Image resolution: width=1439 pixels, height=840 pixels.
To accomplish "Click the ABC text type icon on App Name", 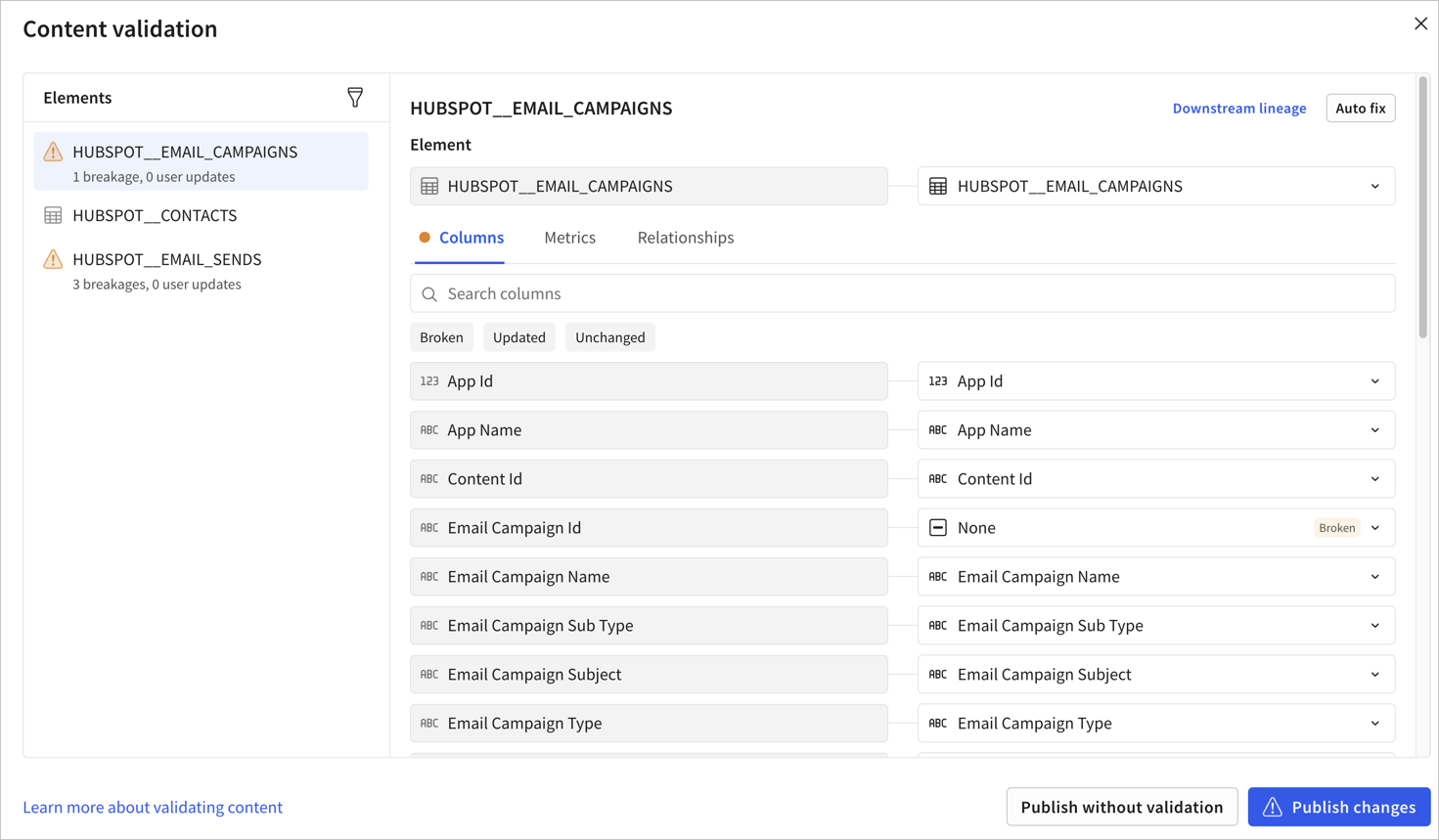I will point(428,429).
